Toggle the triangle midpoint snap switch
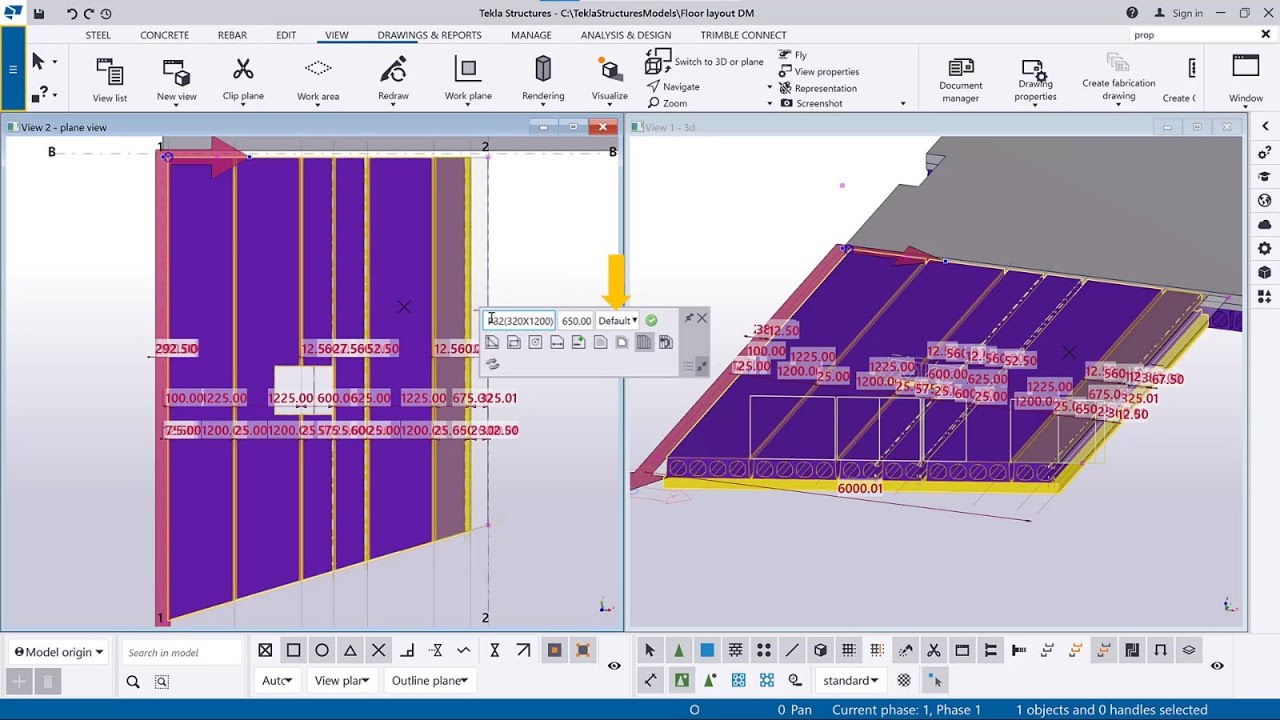 tap(350, 650)
